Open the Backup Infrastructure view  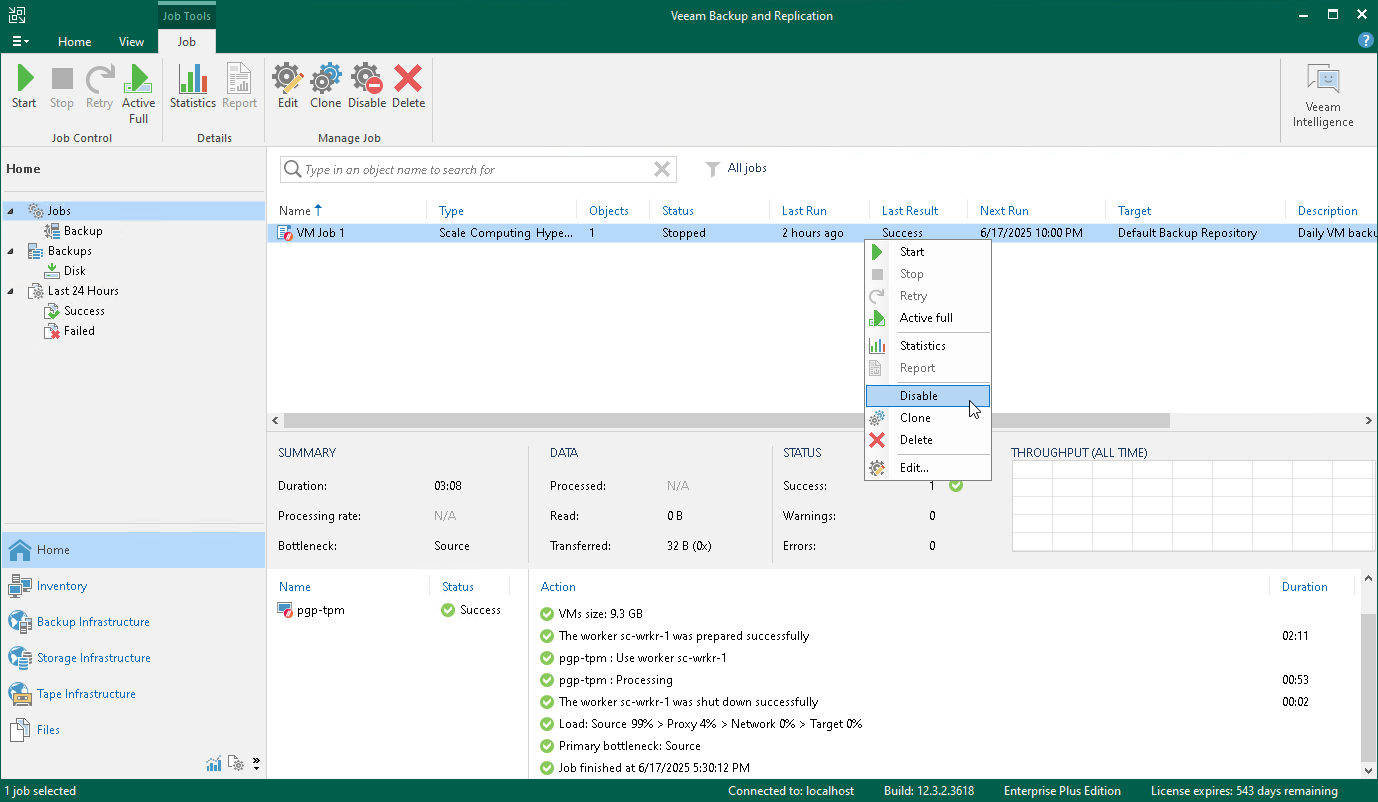tap(93, 622)
